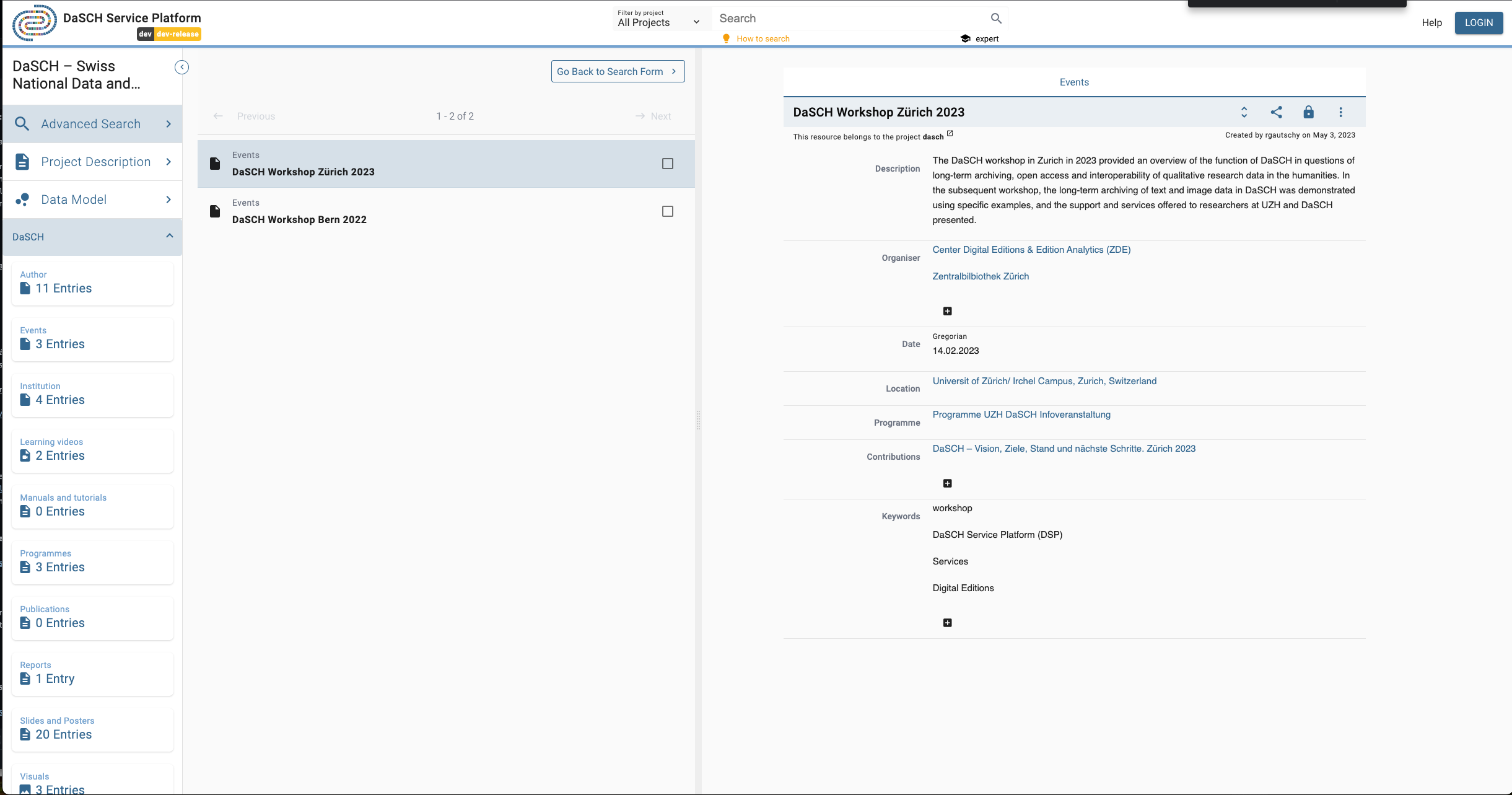Expand the Data Model menu item
This screenshot has width=1512, height=795.
(93, 200)
